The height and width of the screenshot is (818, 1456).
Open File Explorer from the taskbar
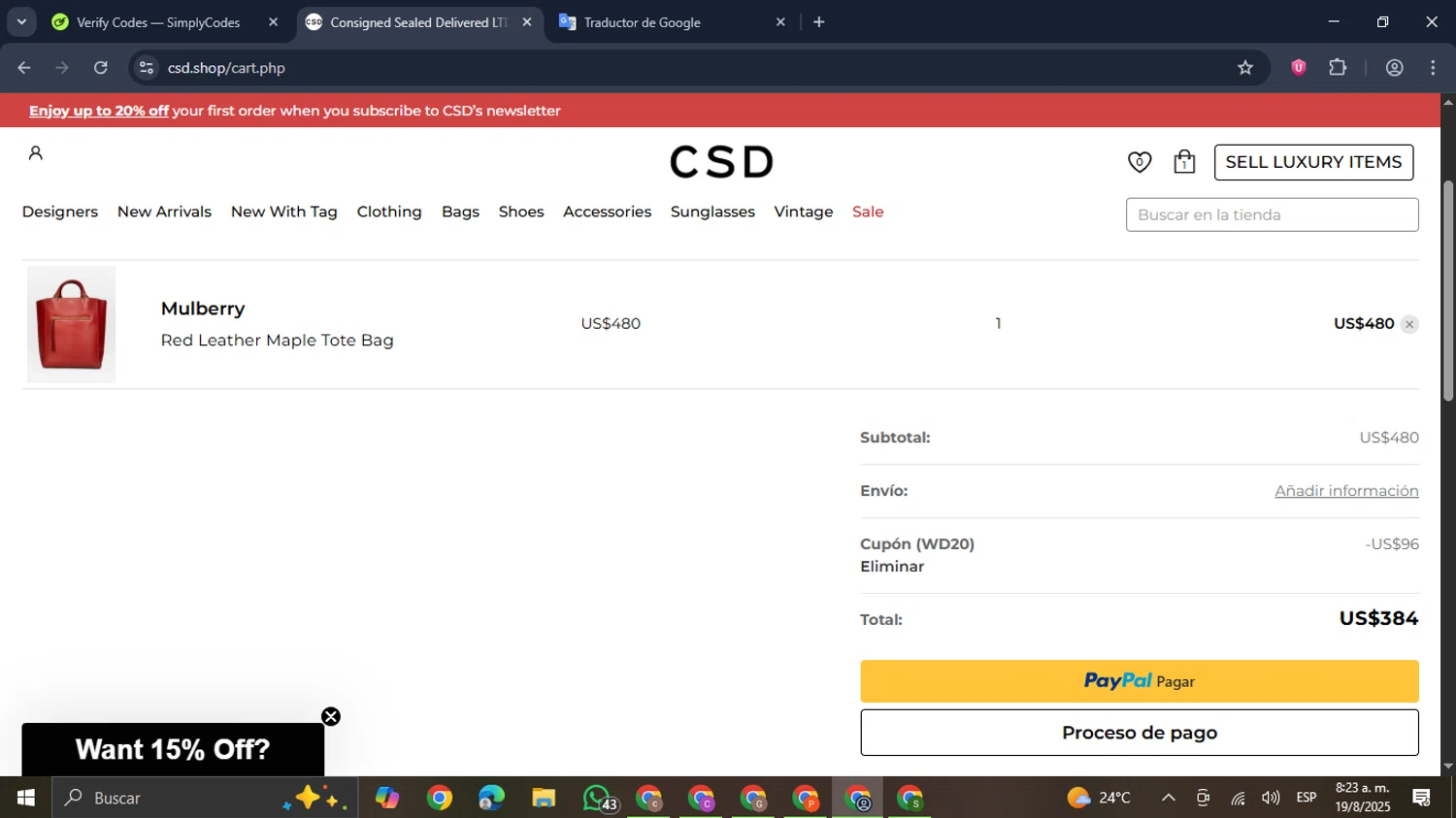(544, 798)
